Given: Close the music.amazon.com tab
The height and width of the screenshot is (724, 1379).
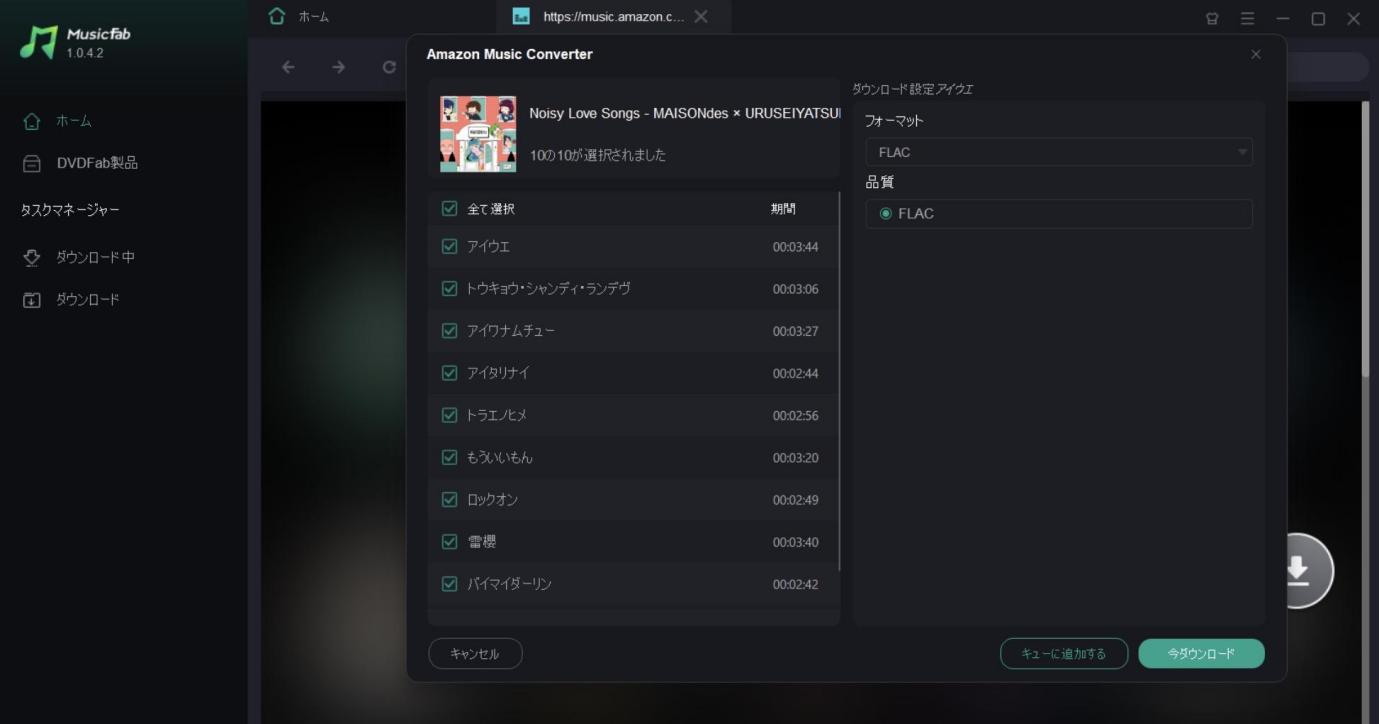Looking at the screenshot, I should (701, 17).
